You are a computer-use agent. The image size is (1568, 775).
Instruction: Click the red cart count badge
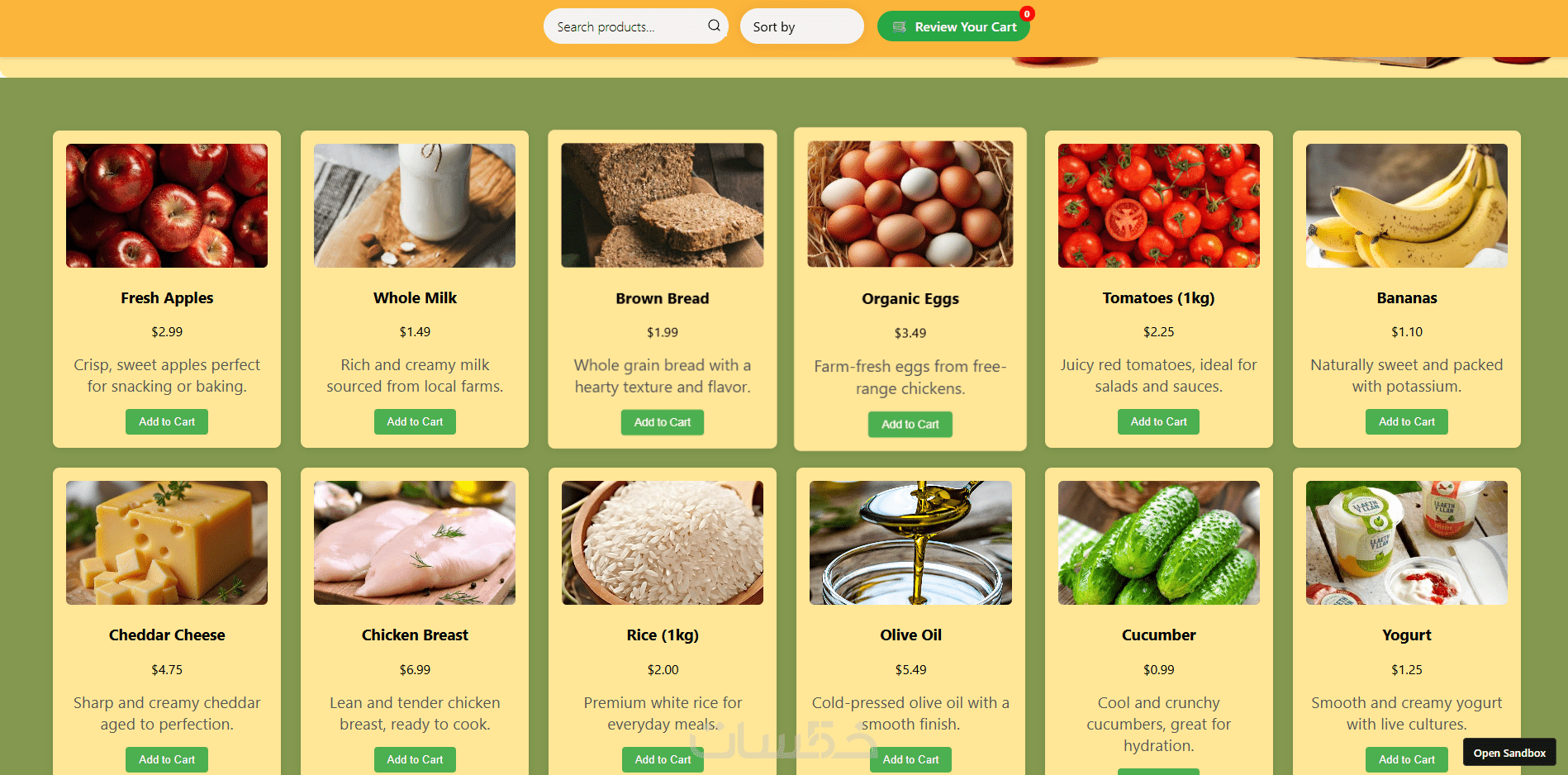(1027, 14)
